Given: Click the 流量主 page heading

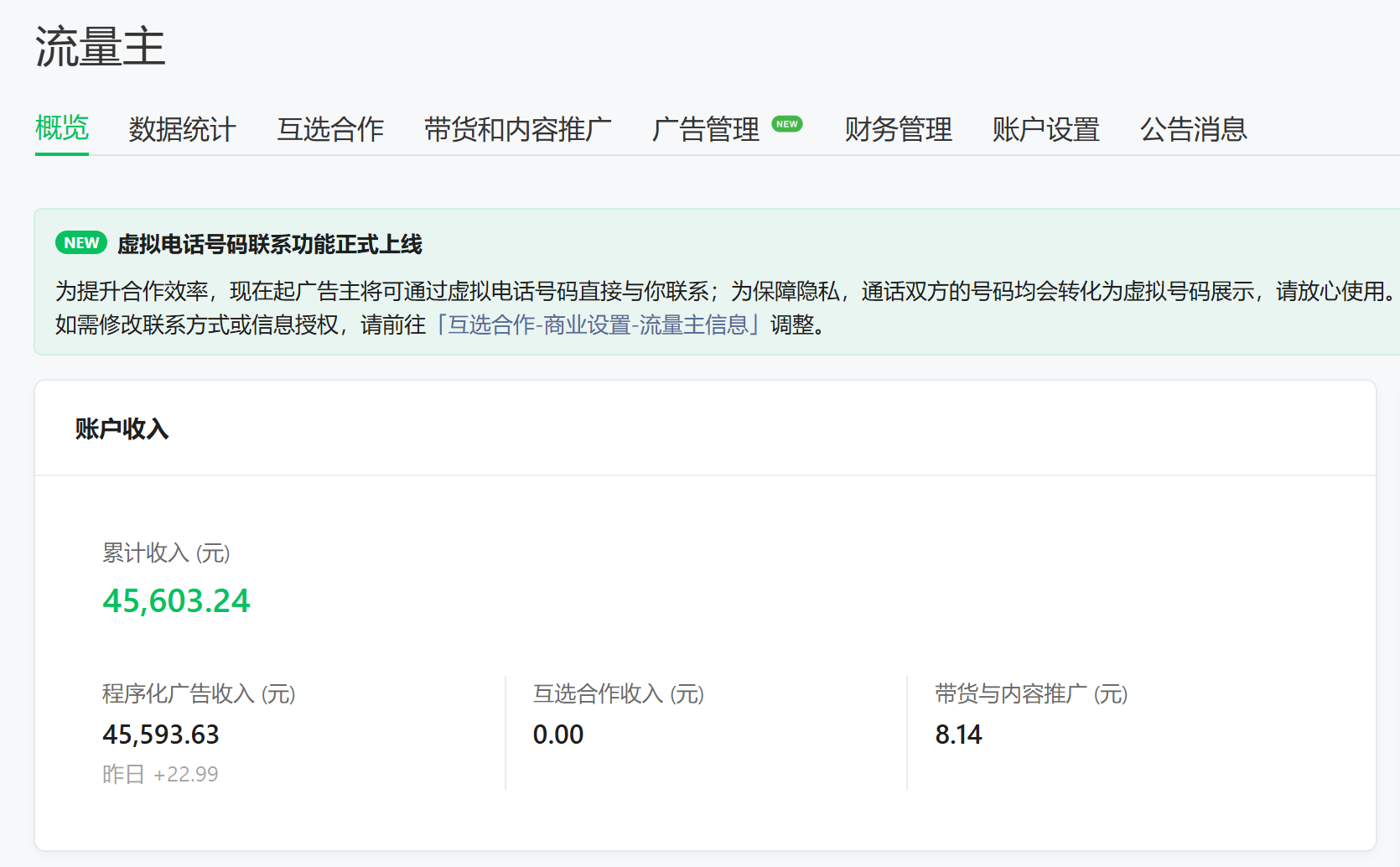Looking at the screenshot, I should pyautogui.click(x=100, y=47).
